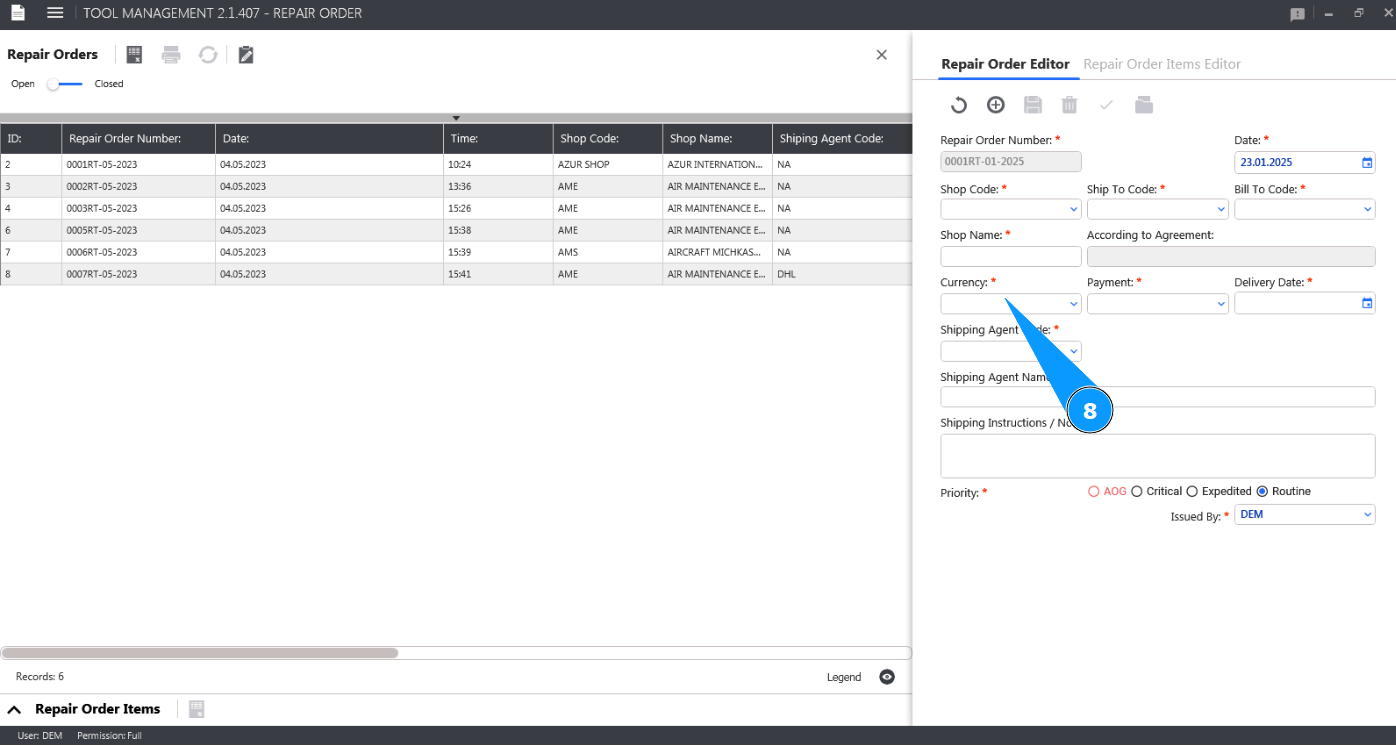Image resolution: width=1396 pixels, height=746 pixels.
Task: Open the repair order edit clipboard icon
Action: point(246,55)
